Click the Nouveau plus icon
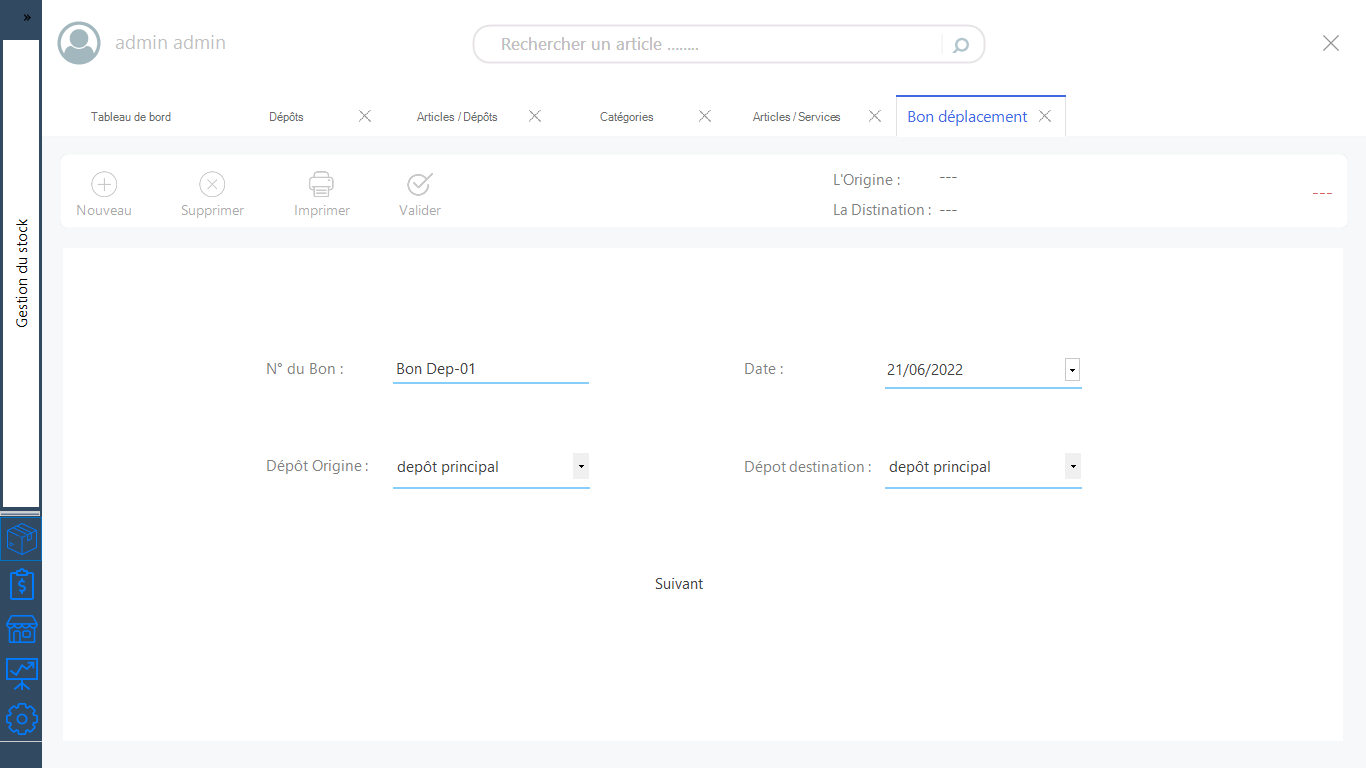Screen dimensions: 1366x768 [x=104, y=184]
